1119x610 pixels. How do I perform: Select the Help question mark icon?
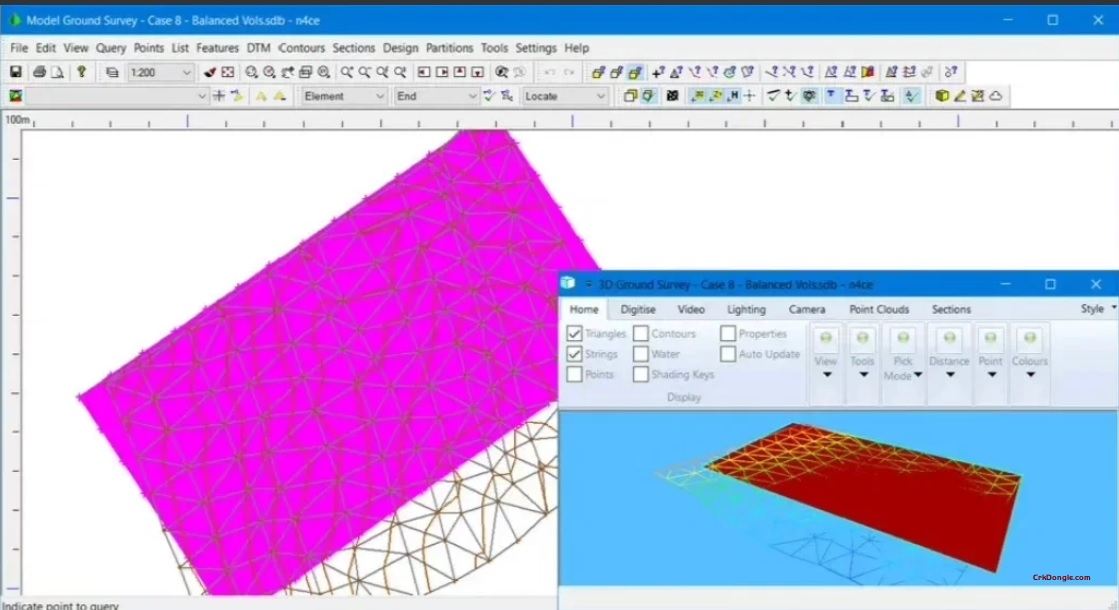pyautogui.click(x=81, y=71)
